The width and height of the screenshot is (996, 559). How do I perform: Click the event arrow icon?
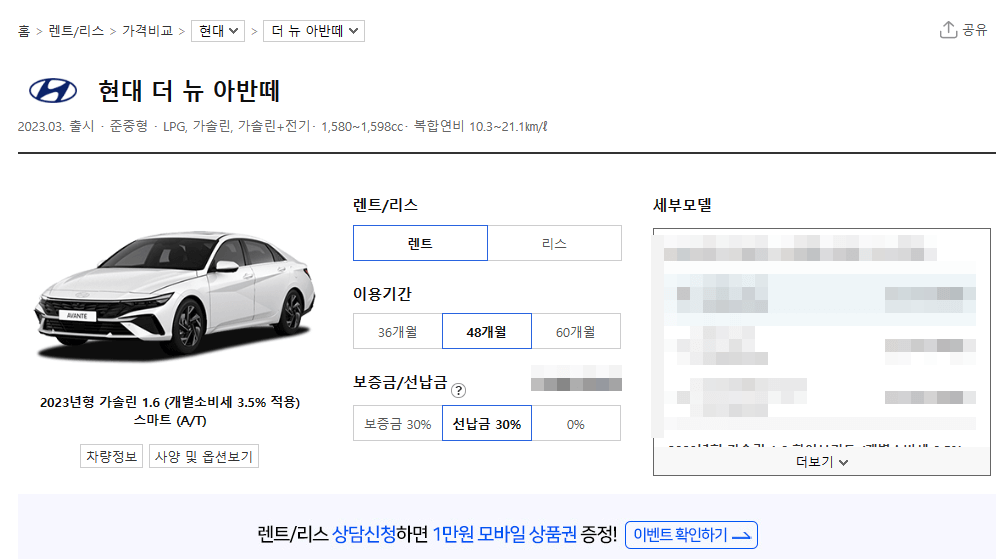coord(741,536)
